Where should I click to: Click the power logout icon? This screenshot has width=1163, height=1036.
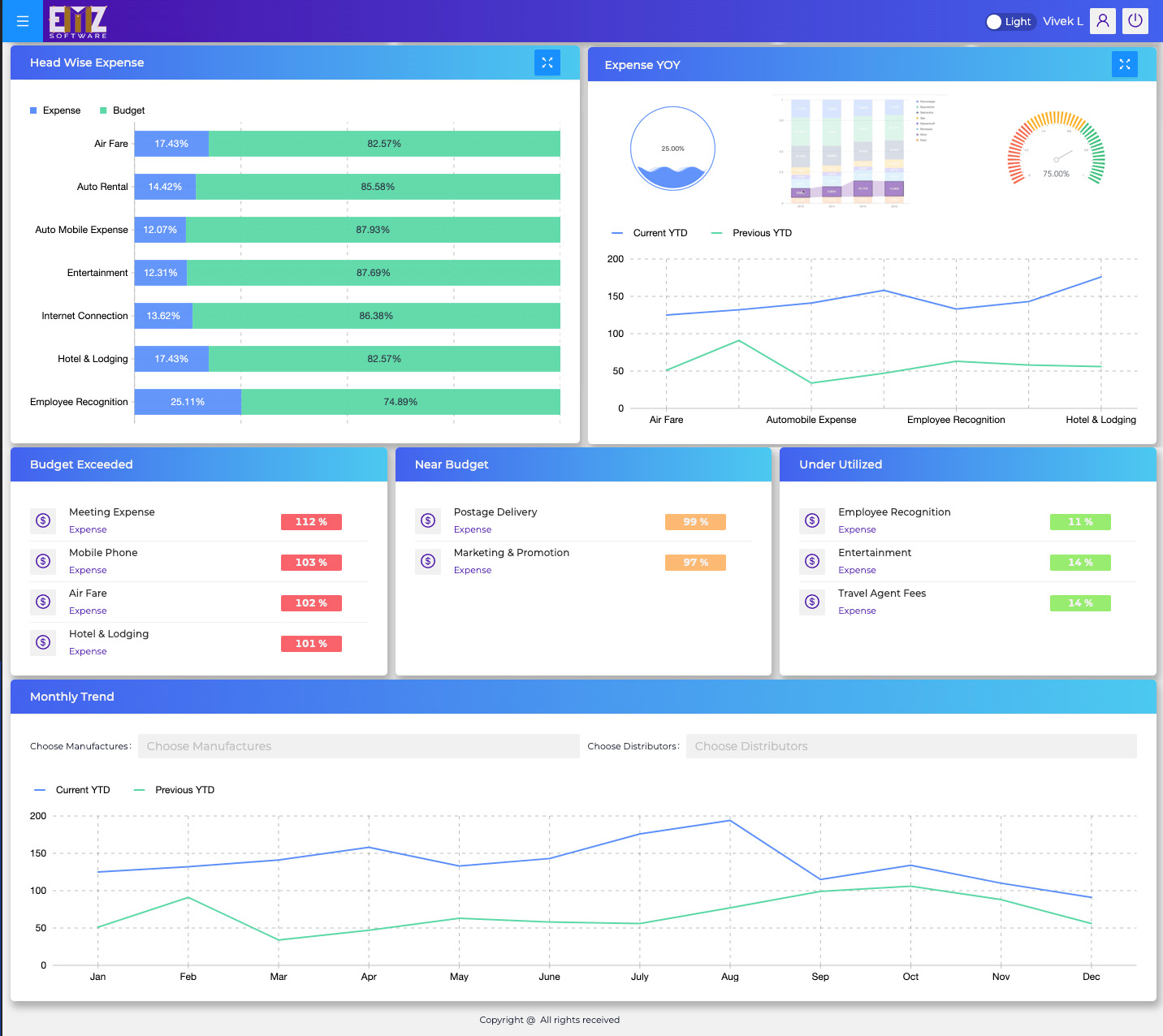[x=1135, y=21]
